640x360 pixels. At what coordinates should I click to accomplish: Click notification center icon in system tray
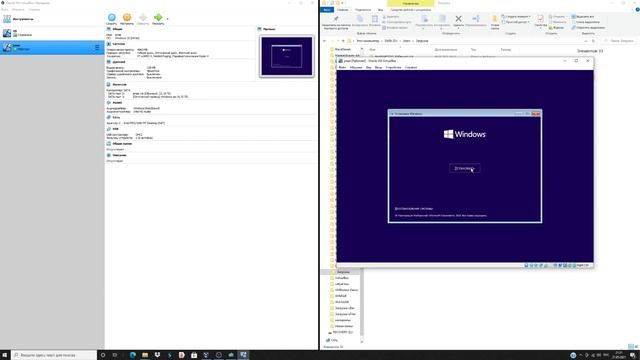(632, 355)
